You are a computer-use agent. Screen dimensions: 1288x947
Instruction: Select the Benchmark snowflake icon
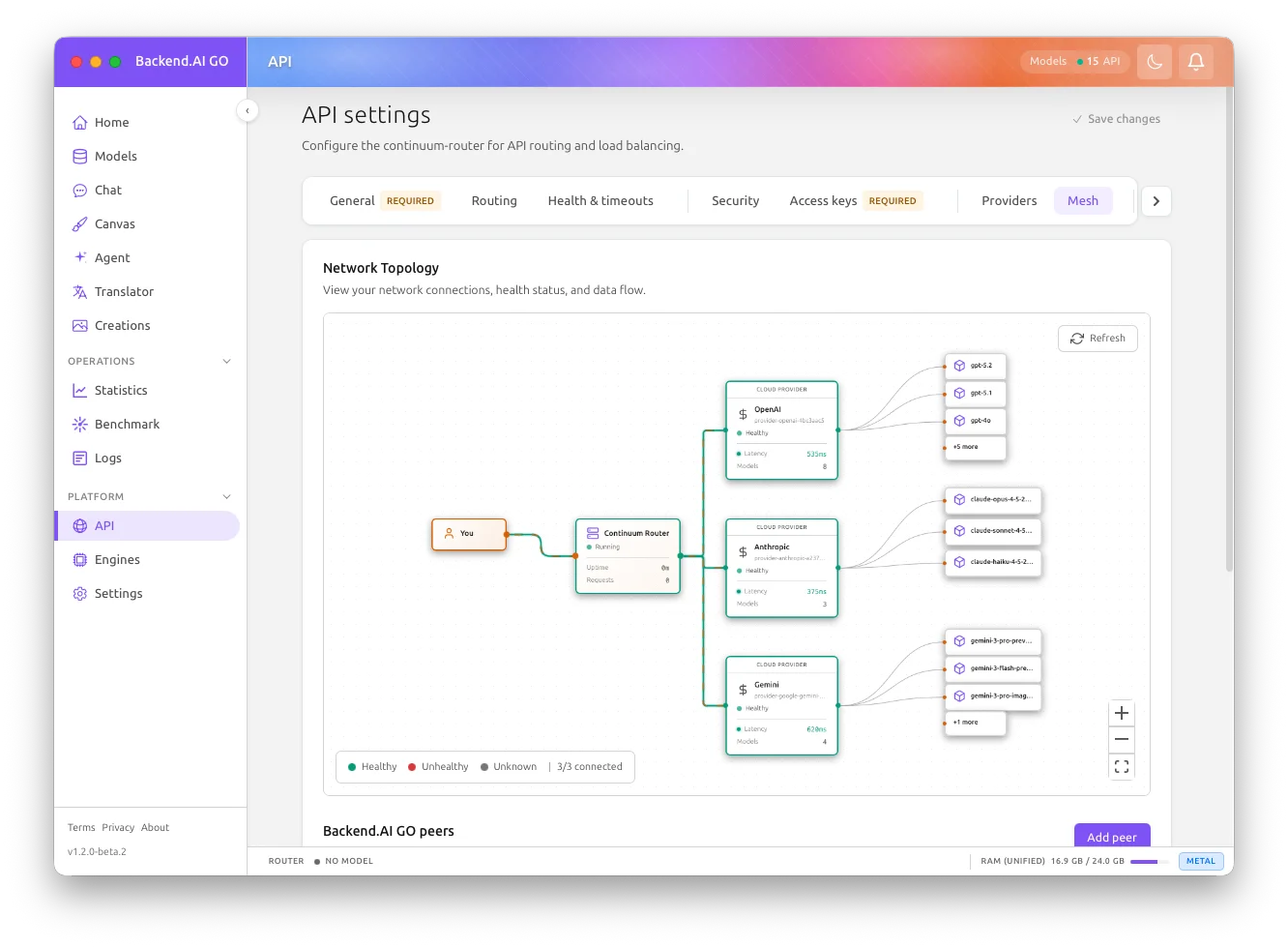78,424
